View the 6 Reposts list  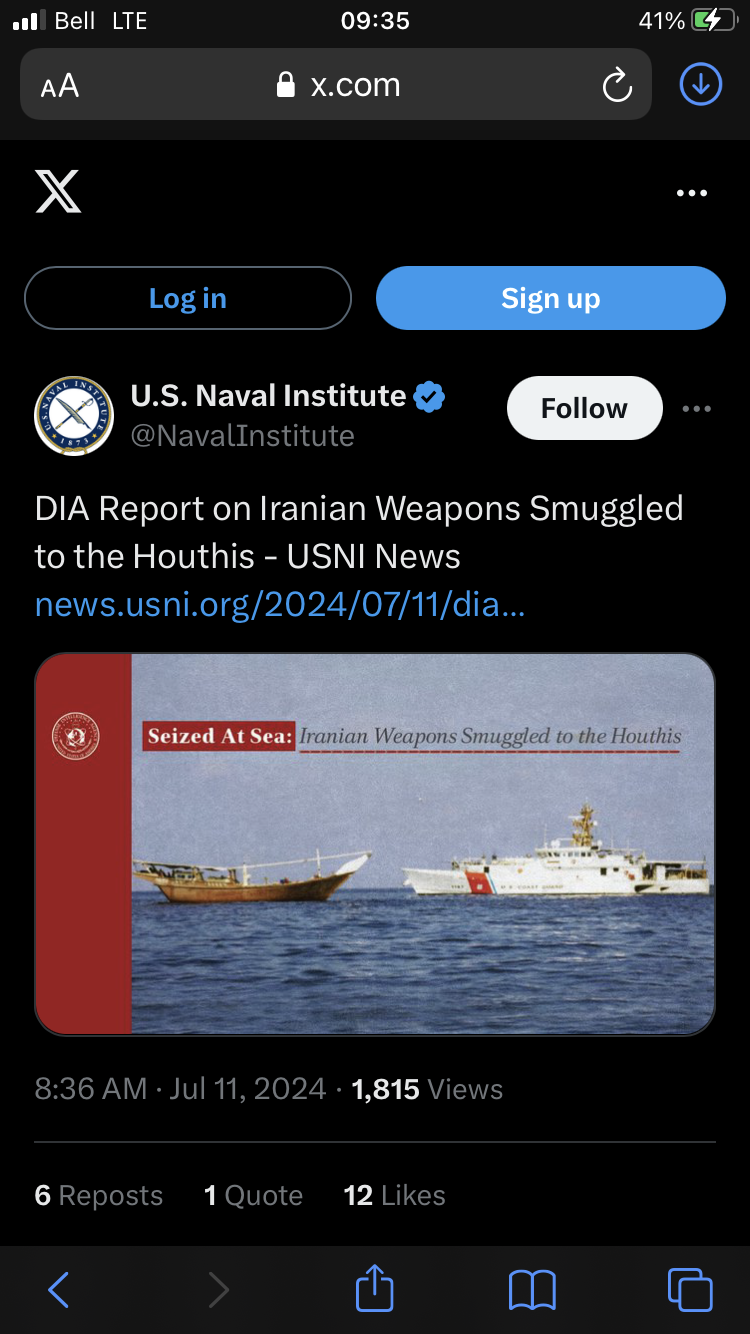99,1195
